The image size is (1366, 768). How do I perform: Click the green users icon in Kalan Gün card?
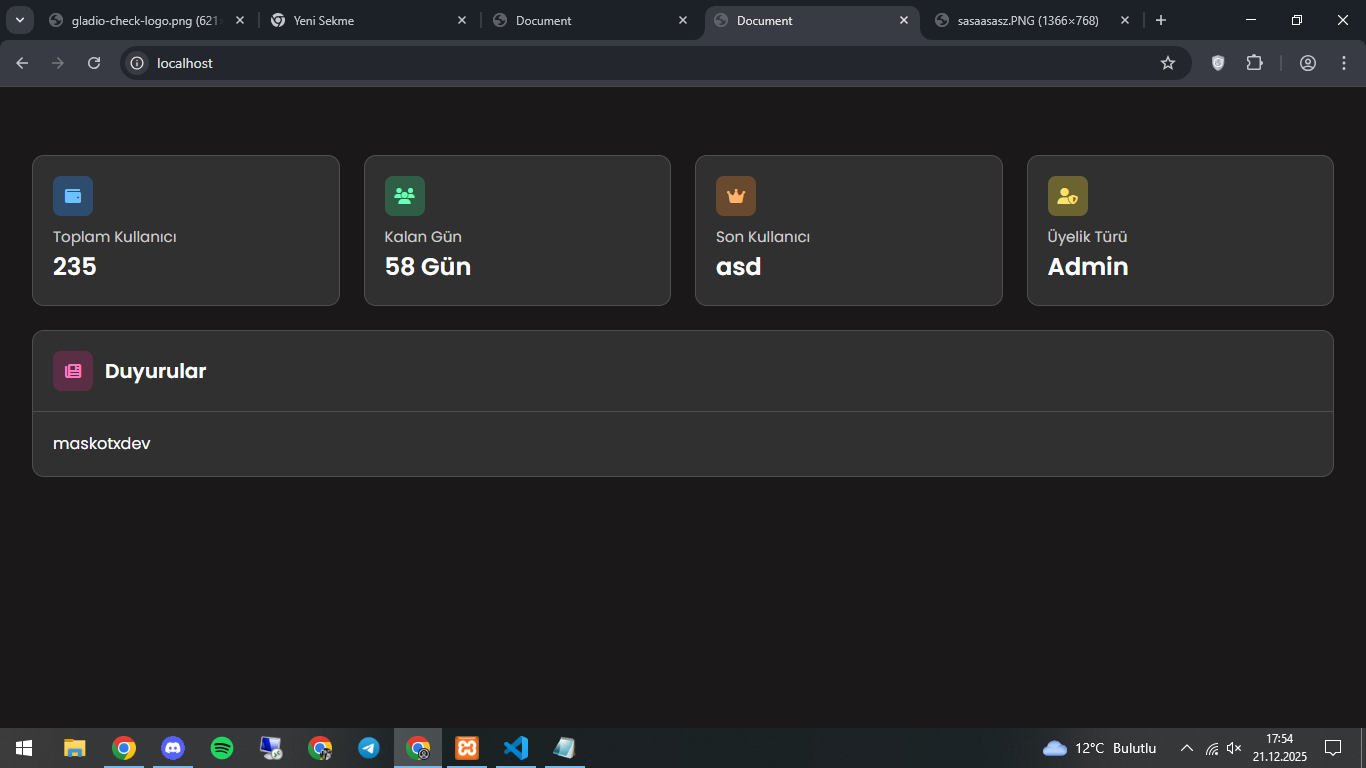click(x=405, y=196)
